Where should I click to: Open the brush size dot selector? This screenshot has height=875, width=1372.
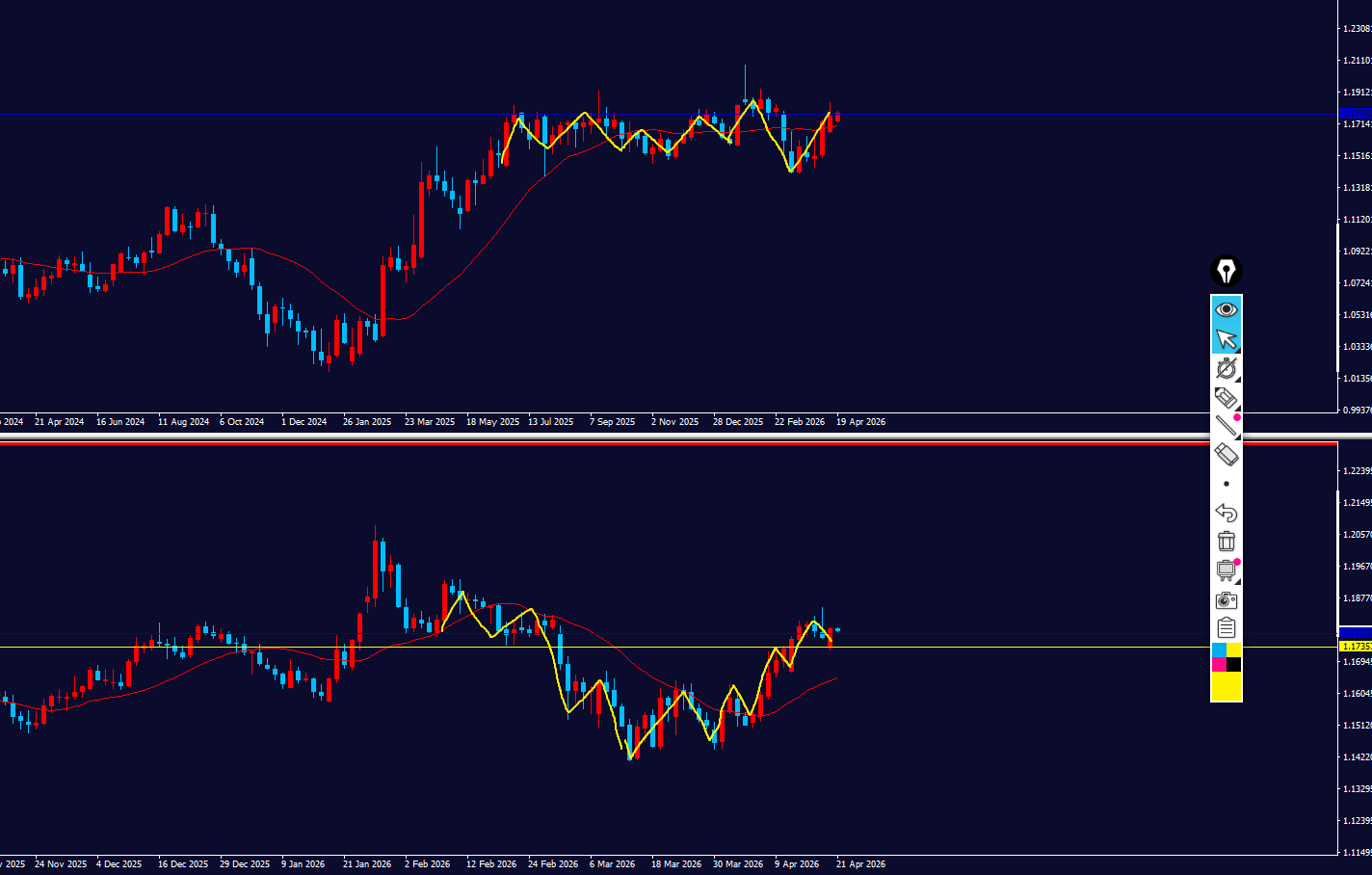1226,484
